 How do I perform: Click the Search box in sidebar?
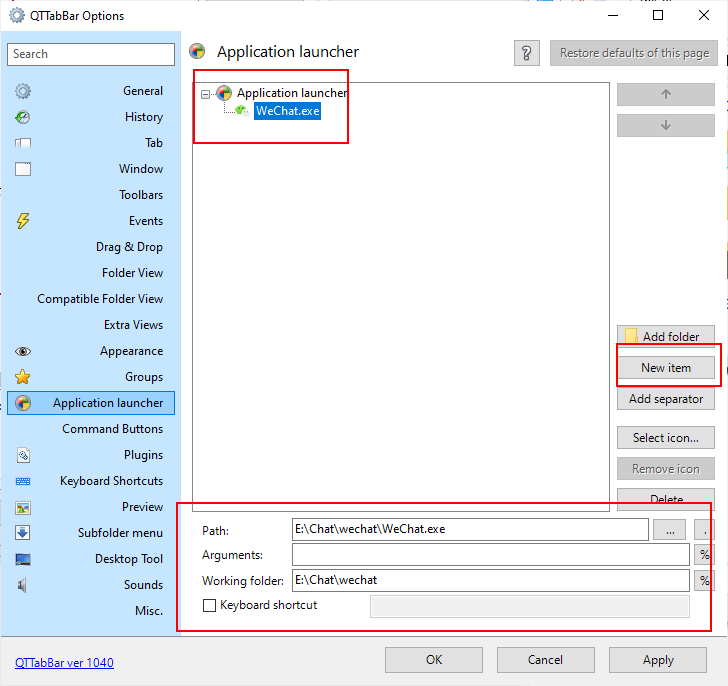point(91,54)
